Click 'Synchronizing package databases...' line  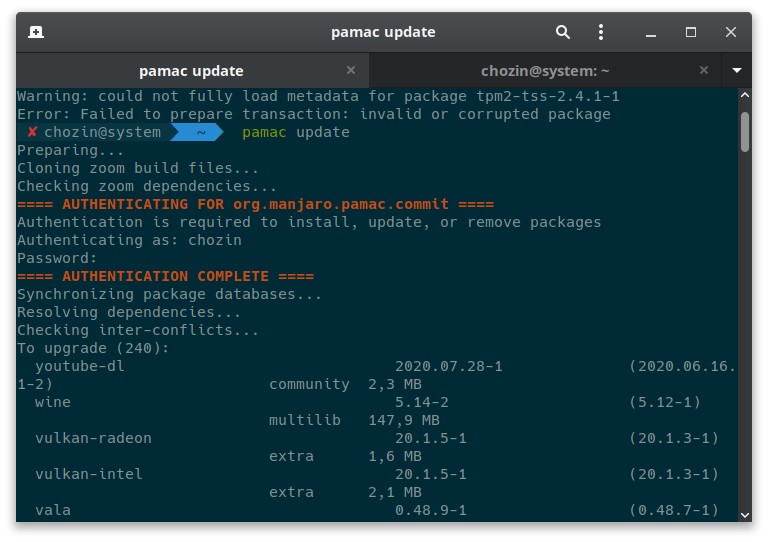click(169, 294)
